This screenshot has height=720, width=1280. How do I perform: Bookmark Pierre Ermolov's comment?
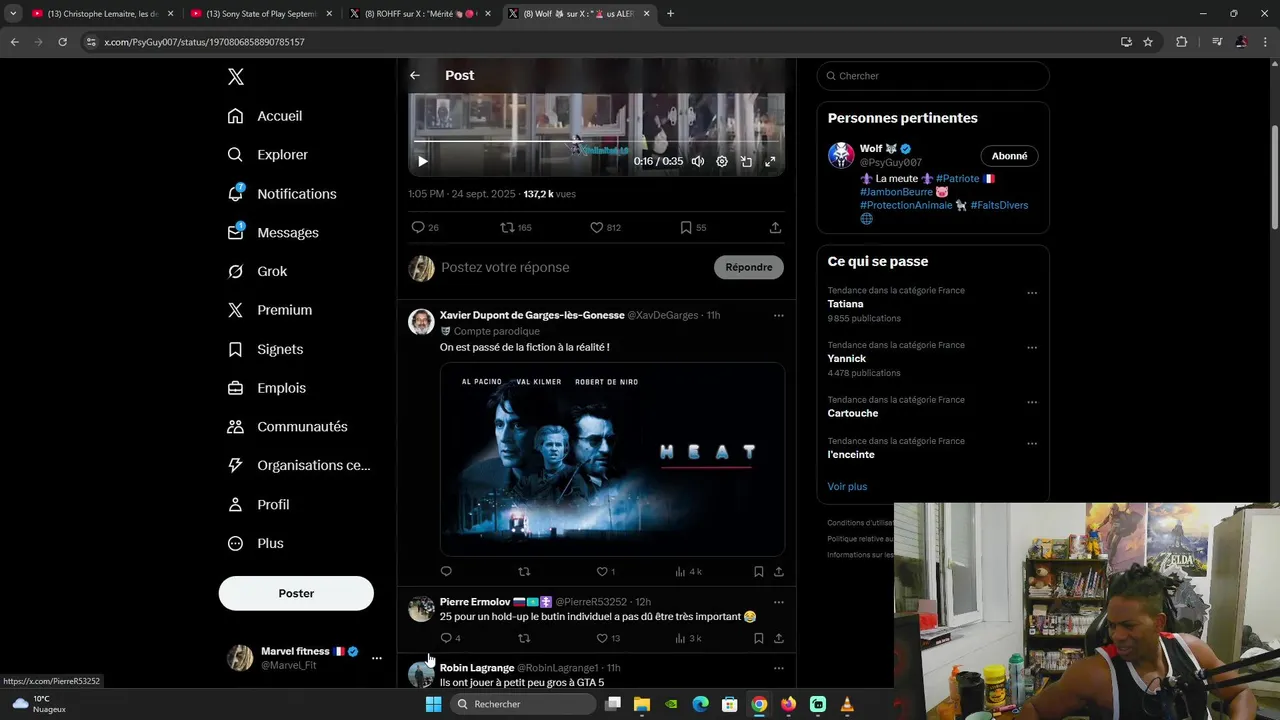(x=758, y=638)
